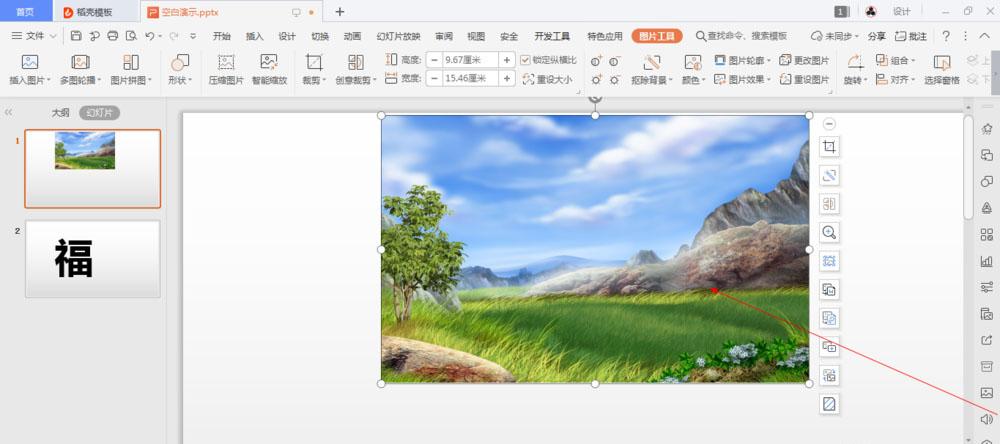
Task: Open the sync status (未同步) dropdown
Action: (x=835, y=36)
